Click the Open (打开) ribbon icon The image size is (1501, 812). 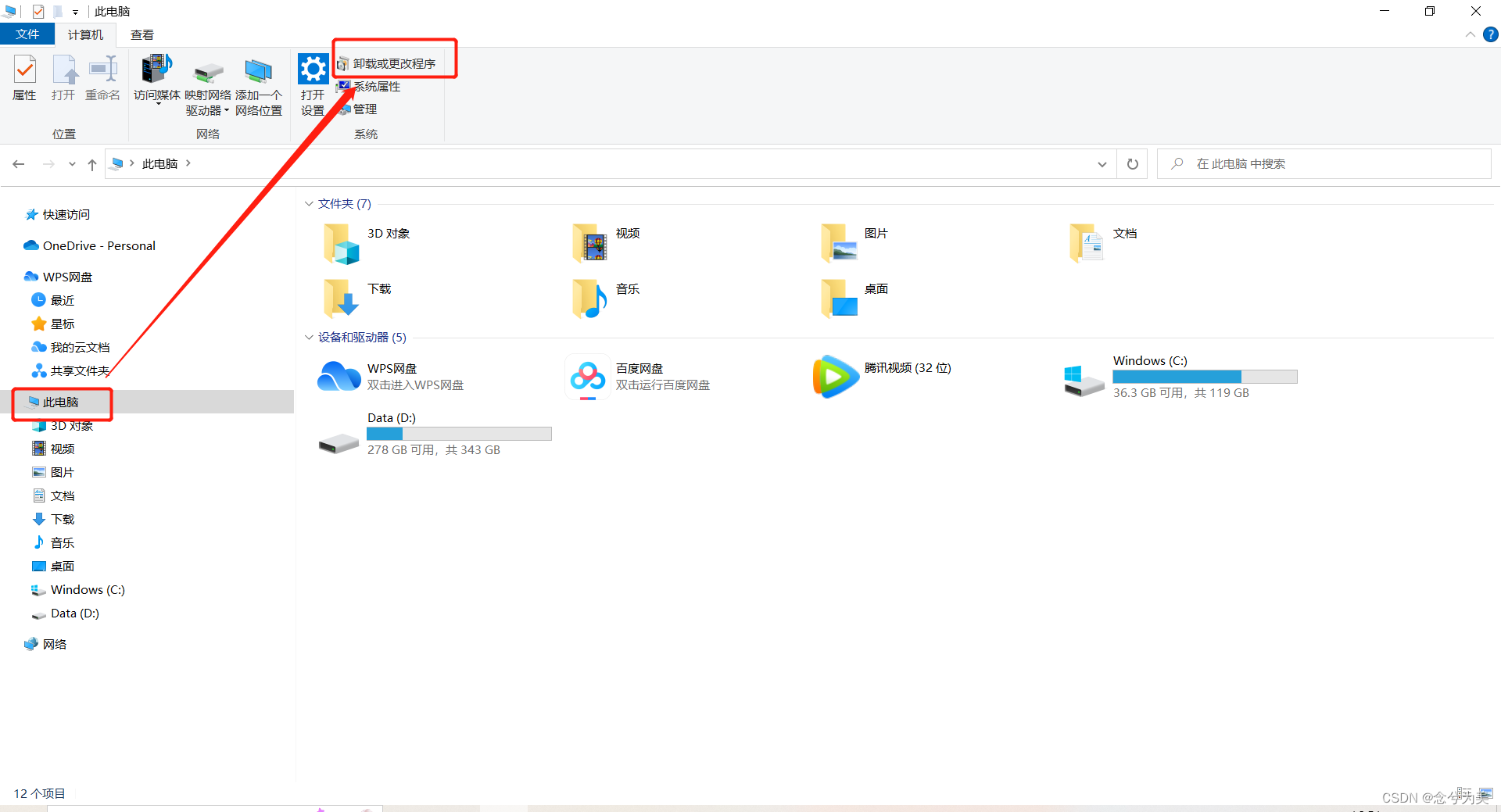point(63,78)
